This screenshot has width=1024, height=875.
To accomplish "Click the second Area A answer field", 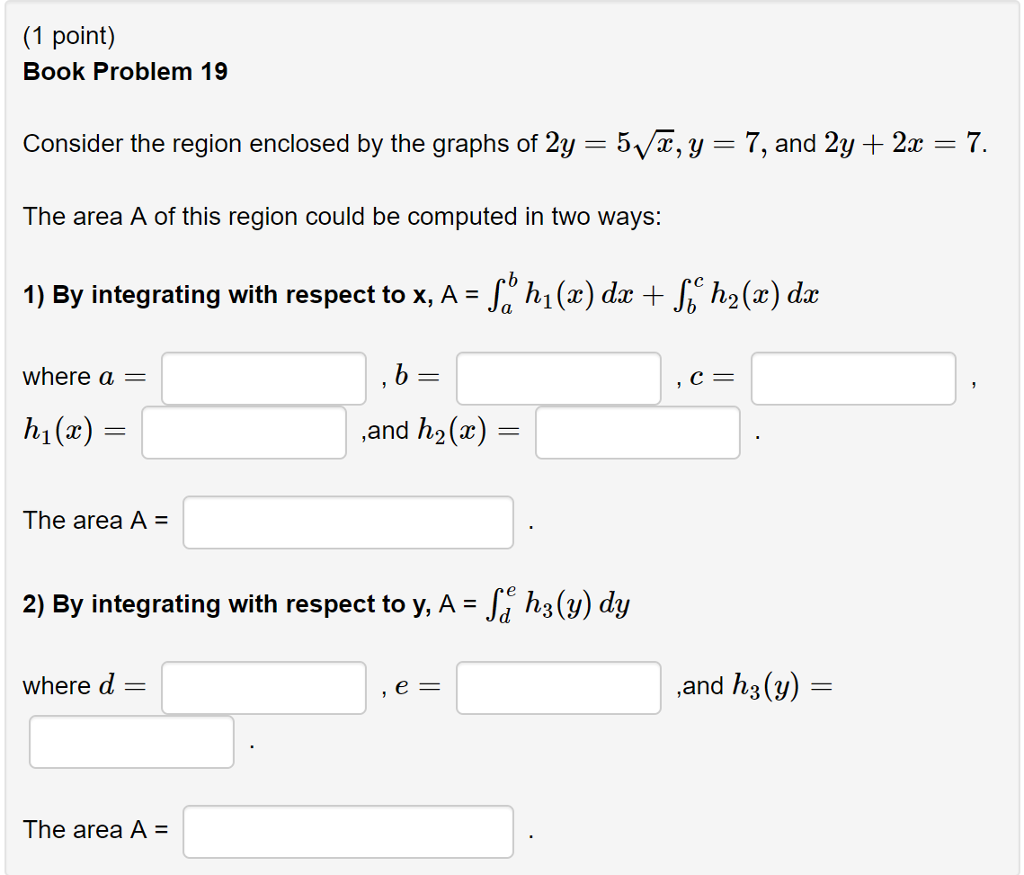I will coord(347,831).
